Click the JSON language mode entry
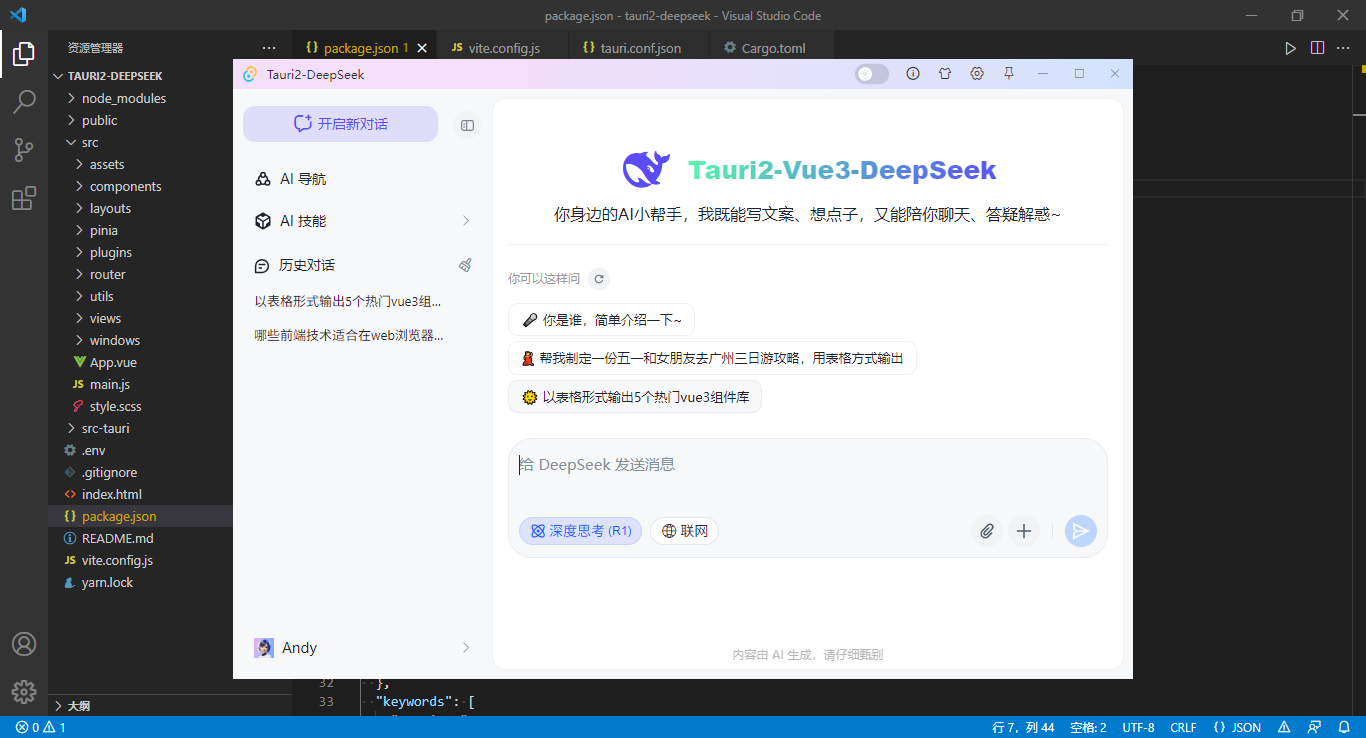This screenshot has width=1366, height=738. [x=1237, y=727]
